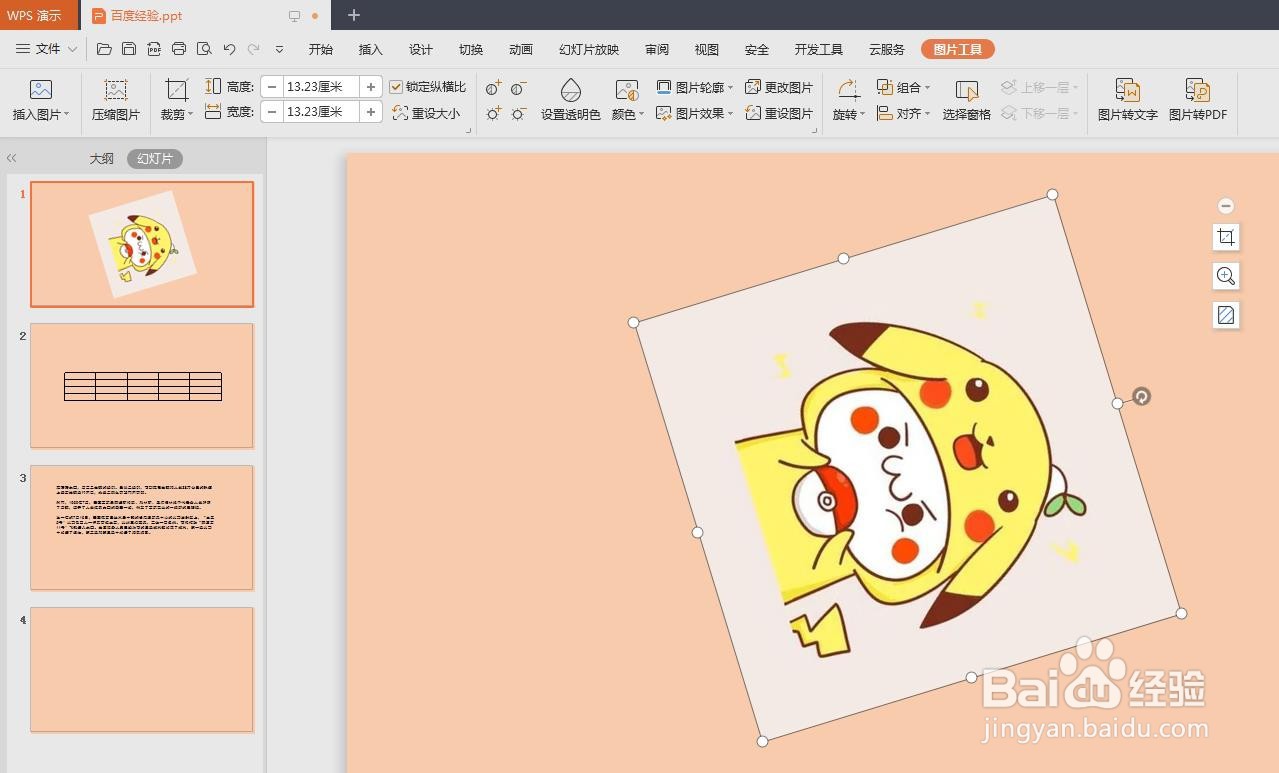Decrease 宽度 width with minus button
Screen dimensions: 1279x773
272,112
